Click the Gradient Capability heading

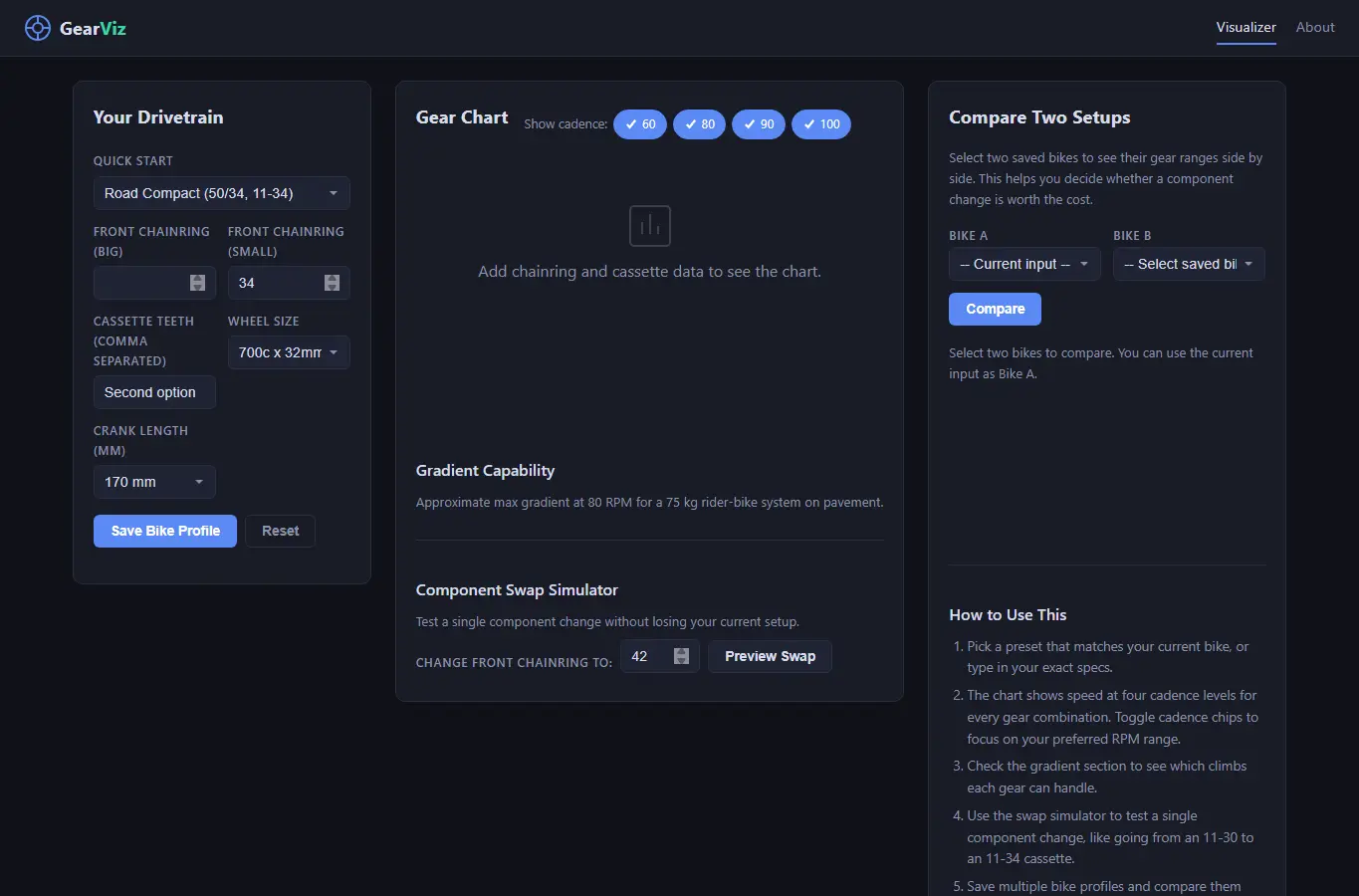(x=485, y=470)
